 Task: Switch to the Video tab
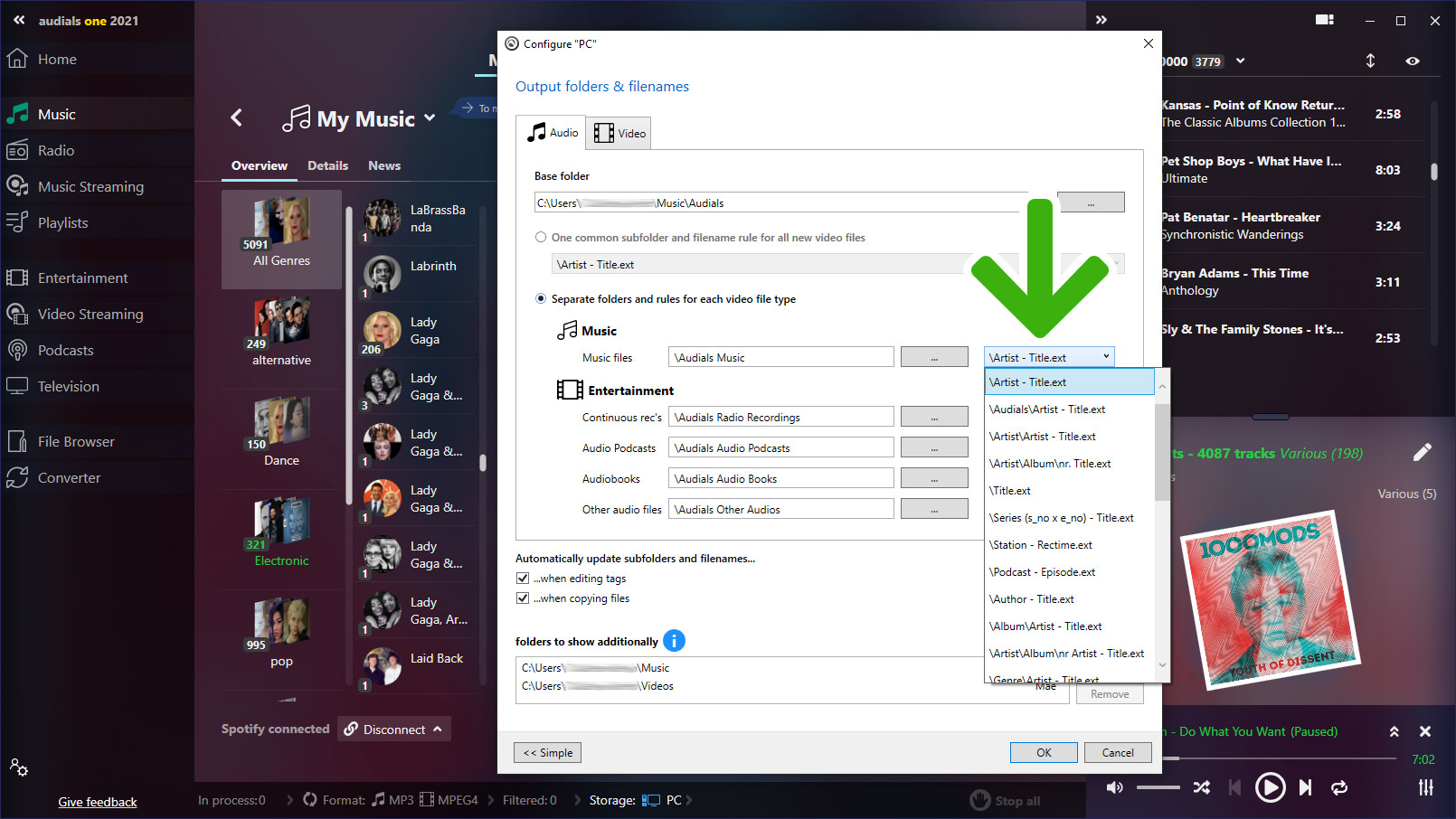(x=619, y=134)
